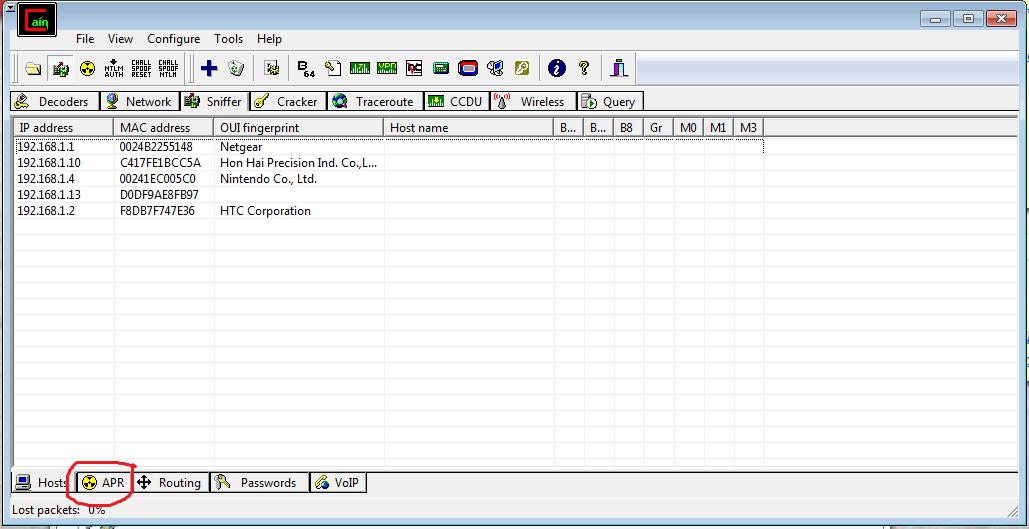This screenshot has height=529, width=1029.
Task: Click the Gr column header
Action: pyautogui.click(x=659, y=128)
